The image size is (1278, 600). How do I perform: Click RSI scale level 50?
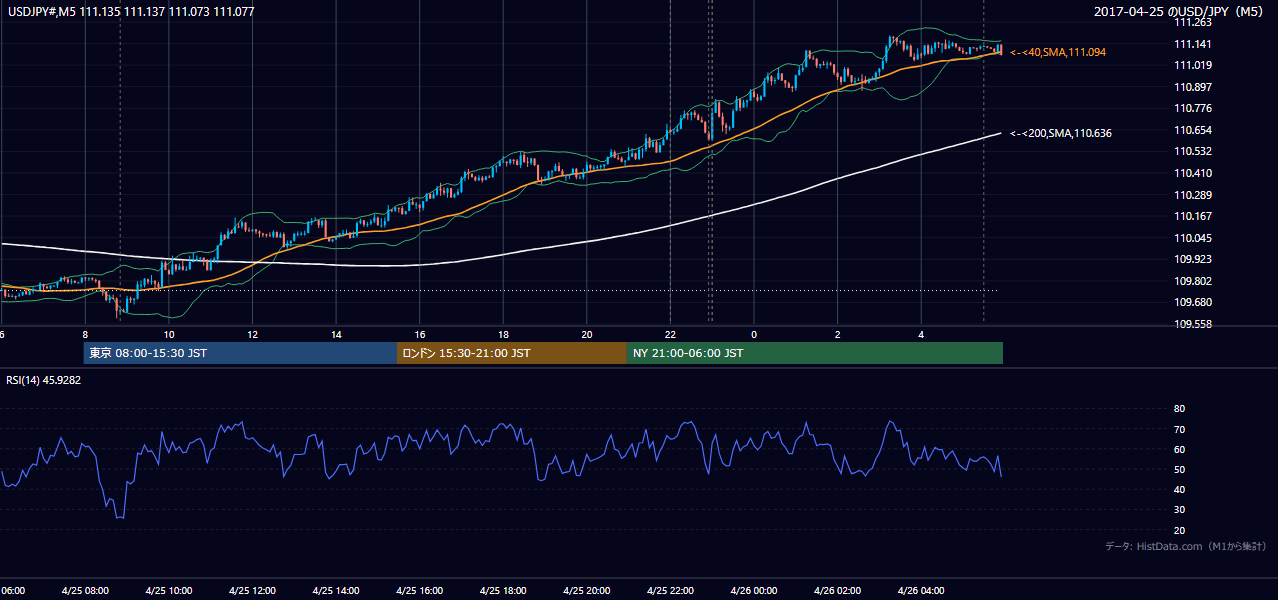point(1179,469)
